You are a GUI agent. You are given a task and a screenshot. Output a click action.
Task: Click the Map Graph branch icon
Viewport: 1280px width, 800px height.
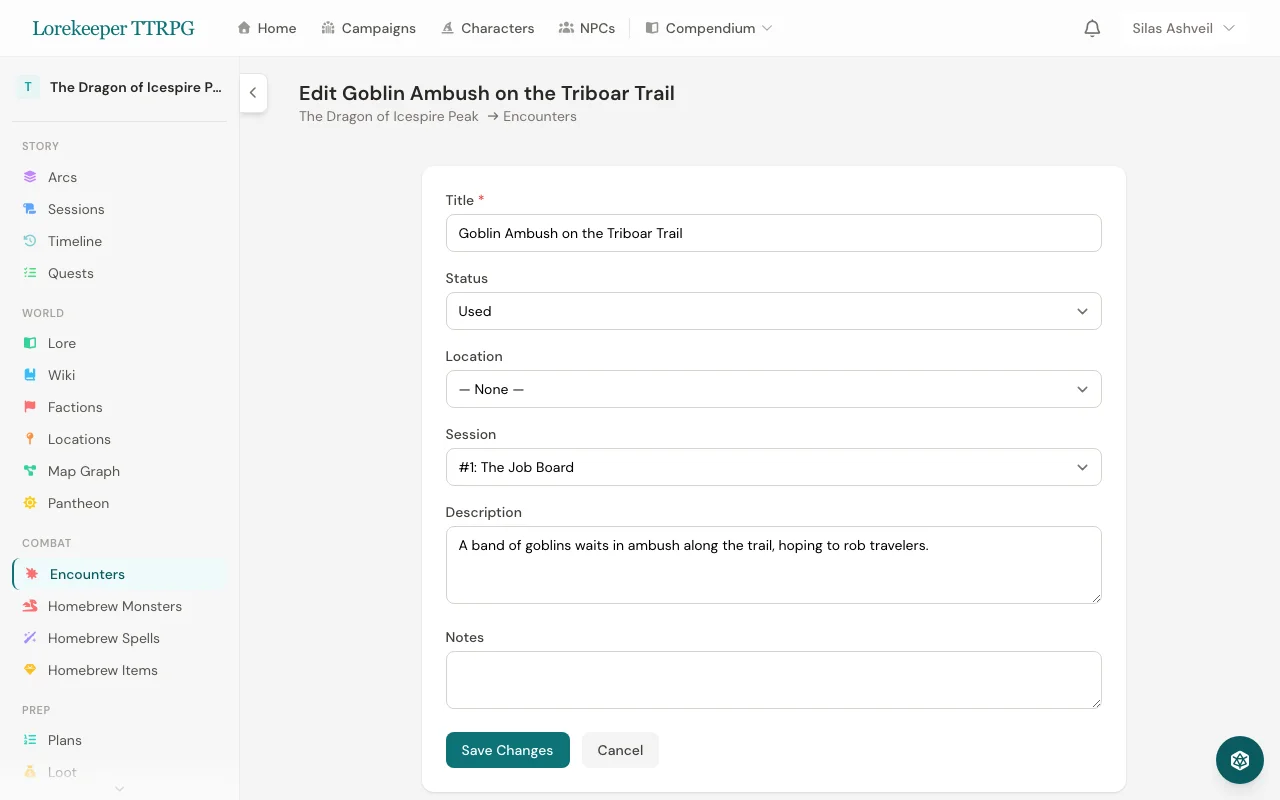click(30, 471)
